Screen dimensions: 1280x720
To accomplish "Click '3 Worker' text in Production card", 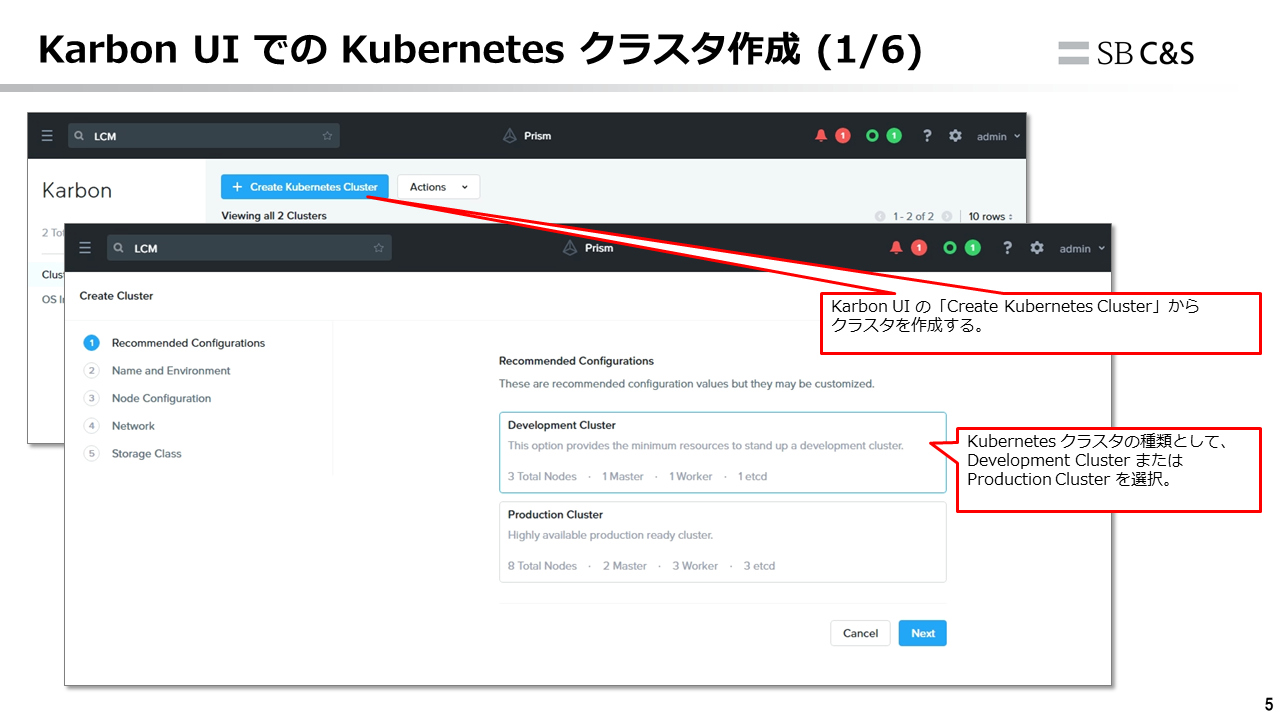I will coord(695,566).
